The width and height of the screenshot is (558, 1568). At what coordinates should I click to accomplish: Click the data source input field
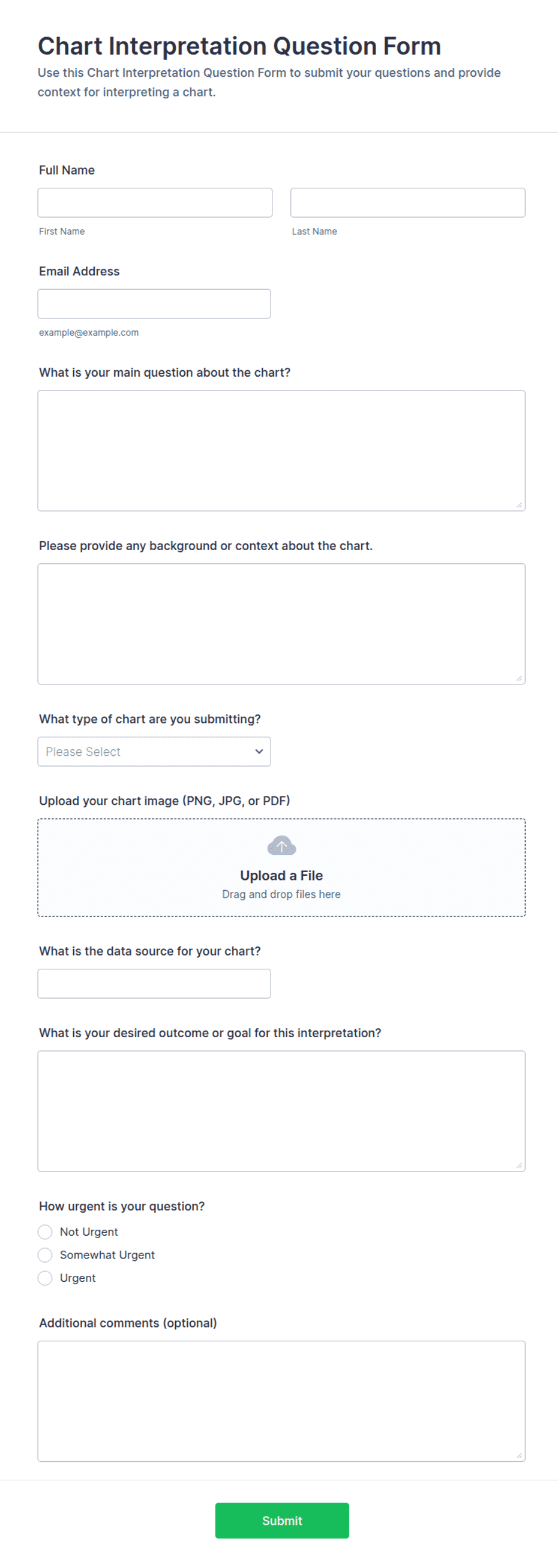[x=154, y=983]
